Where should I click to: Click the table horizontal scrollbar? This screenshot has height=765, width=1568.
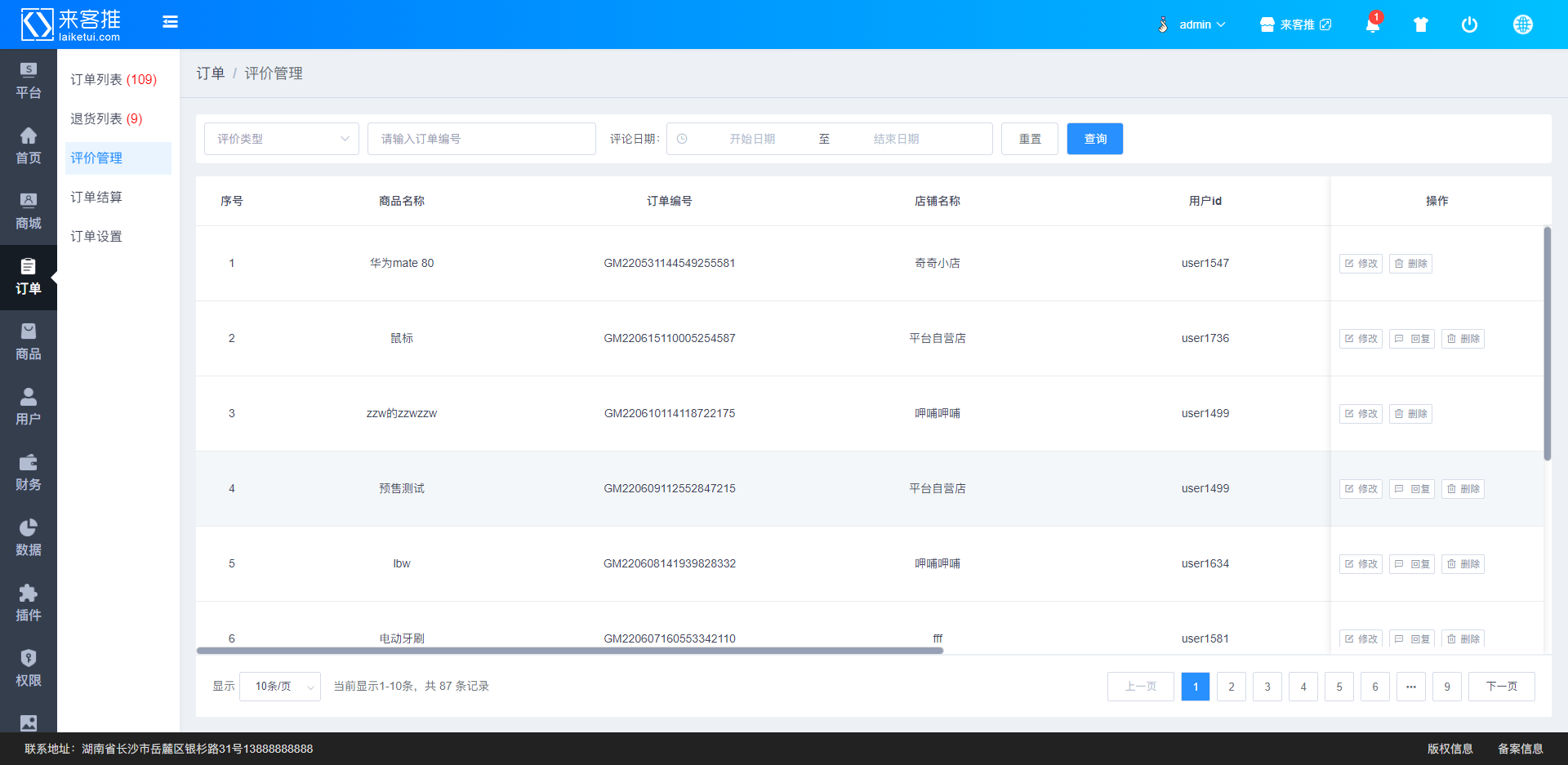point(570,651)
